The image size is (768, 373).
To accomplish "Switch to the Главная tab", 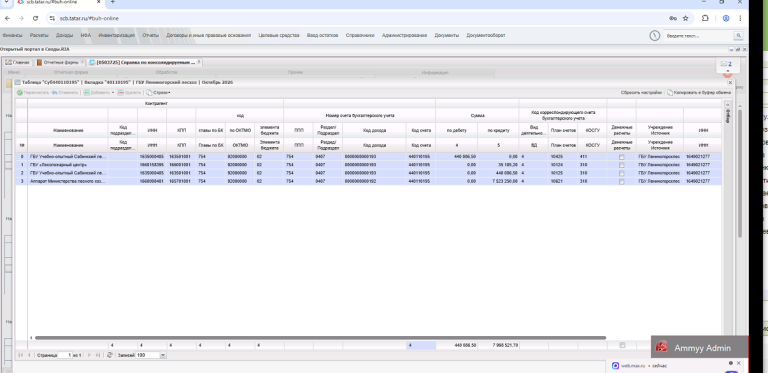I will pos(18,63).
